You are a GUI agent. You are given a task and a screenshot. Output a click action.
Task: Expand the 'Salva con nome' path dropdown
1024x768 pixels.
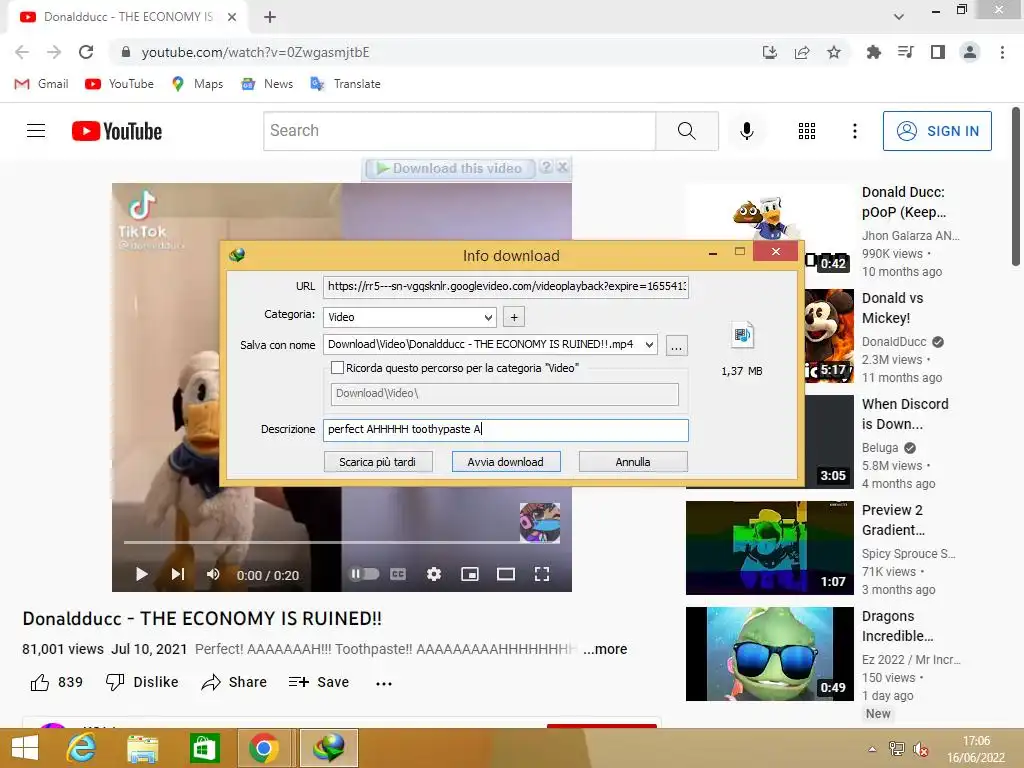[x=649, y=344]
